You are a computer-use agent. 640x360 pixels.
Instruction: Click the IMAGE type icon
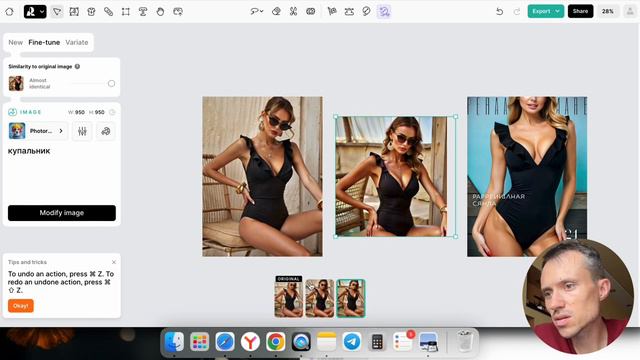tap(13, 112)
